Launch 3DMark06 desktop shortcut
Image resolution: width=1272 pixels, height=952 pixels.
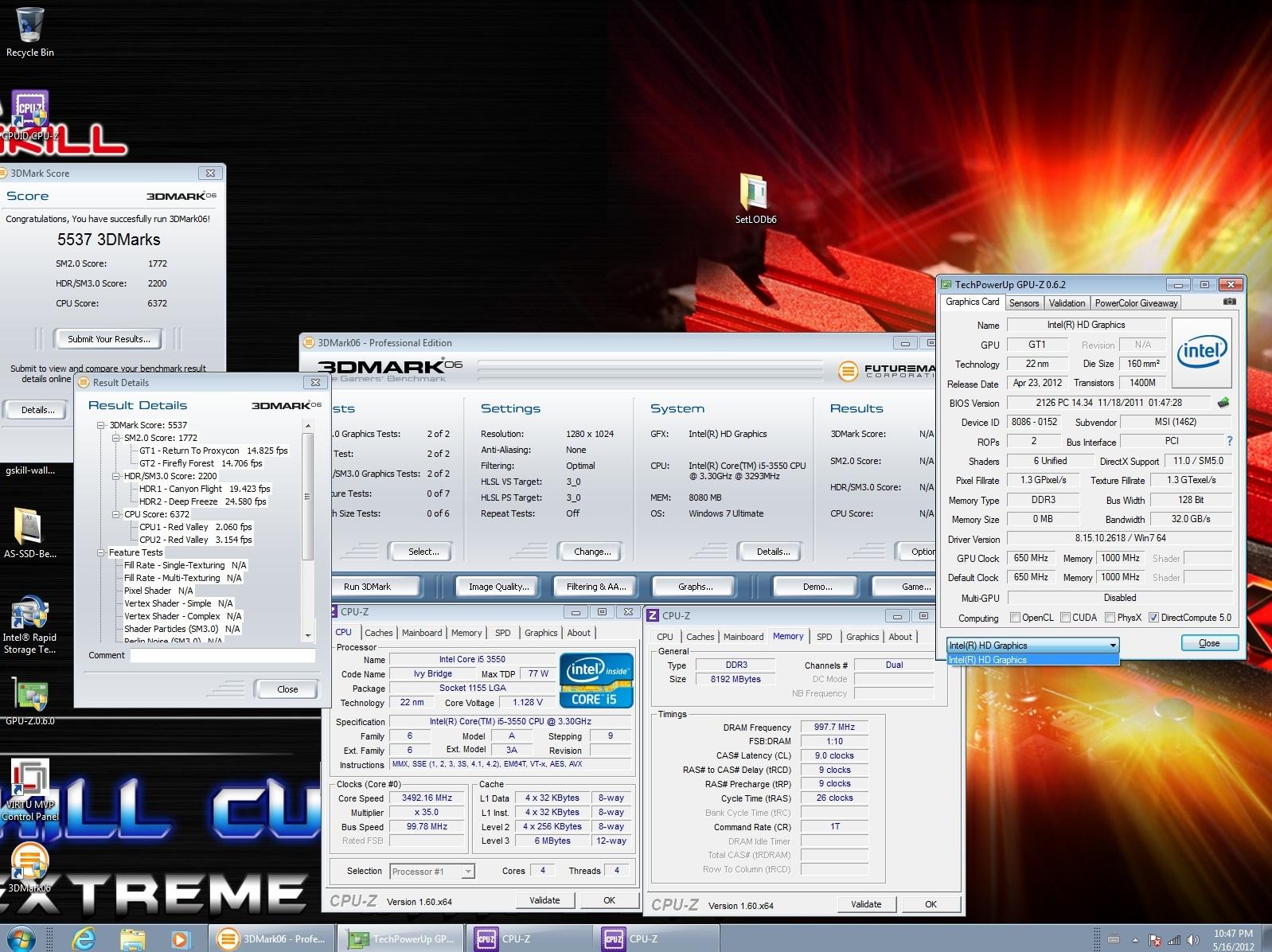(x=29, y=868)
